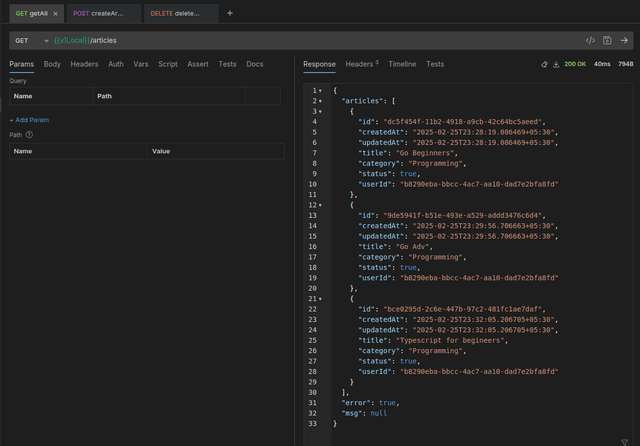Click the Name column header in Path table
The width and height of the screenshot is (640, 446).
(x=78, y=151)
